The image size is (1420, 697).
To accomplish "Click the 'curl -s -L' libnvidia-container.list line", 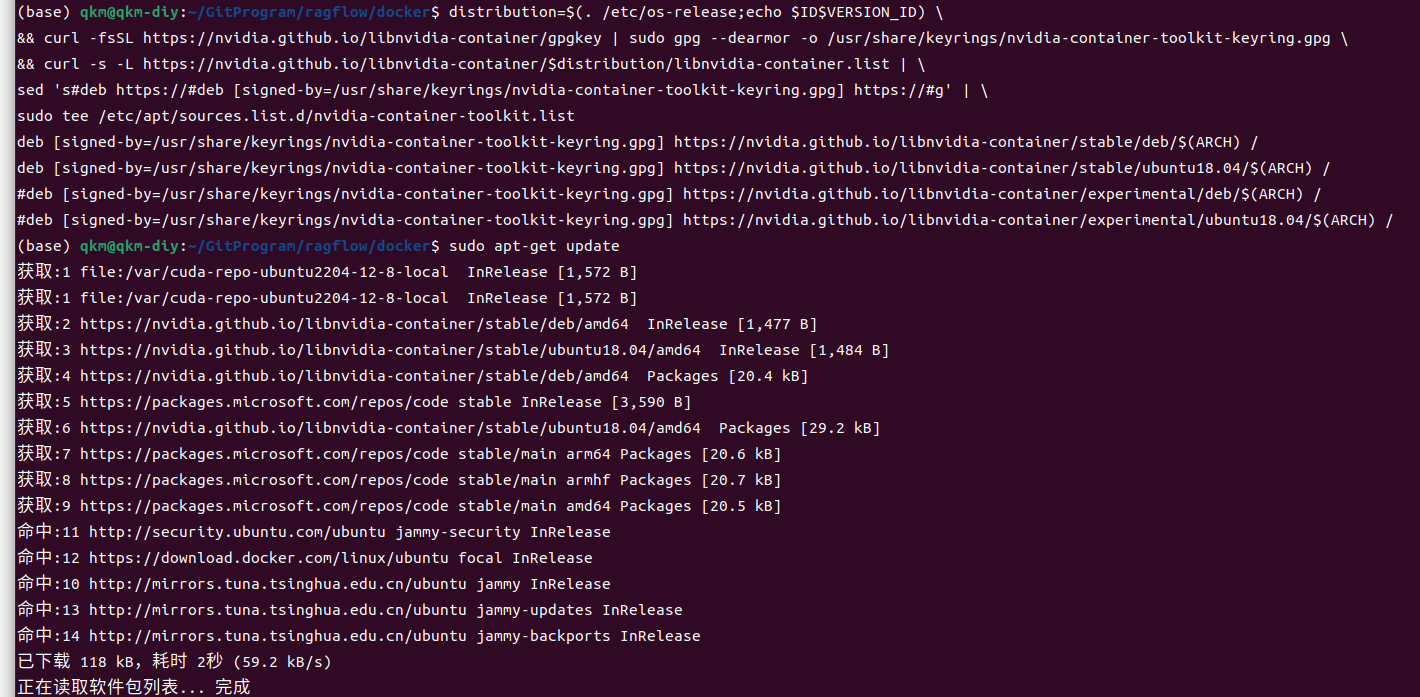I will pos(471,65).
